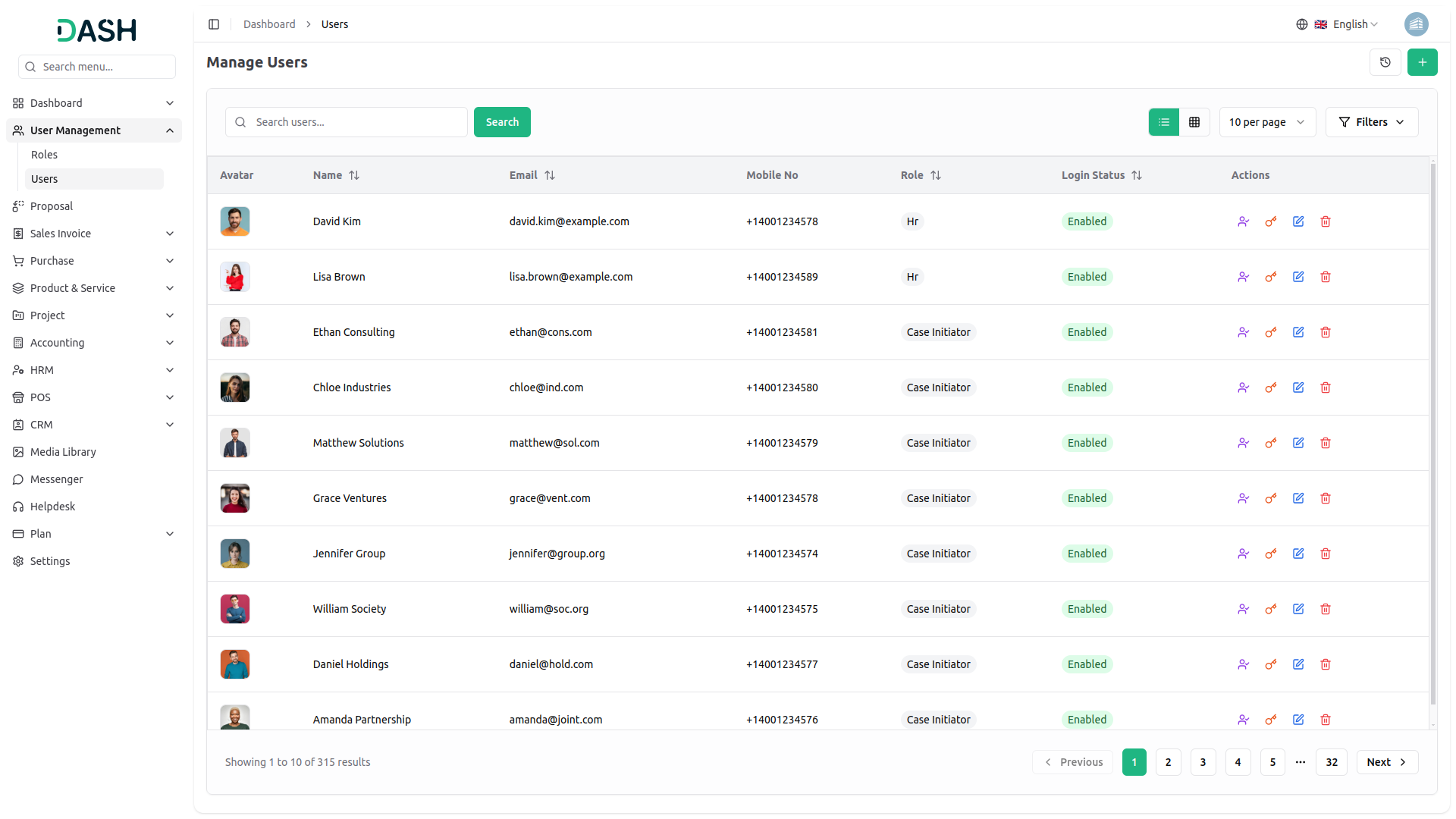Click delete trash icon for Grace Ventures
The height and width of the screenshot is (819, 1456).
1326,498
